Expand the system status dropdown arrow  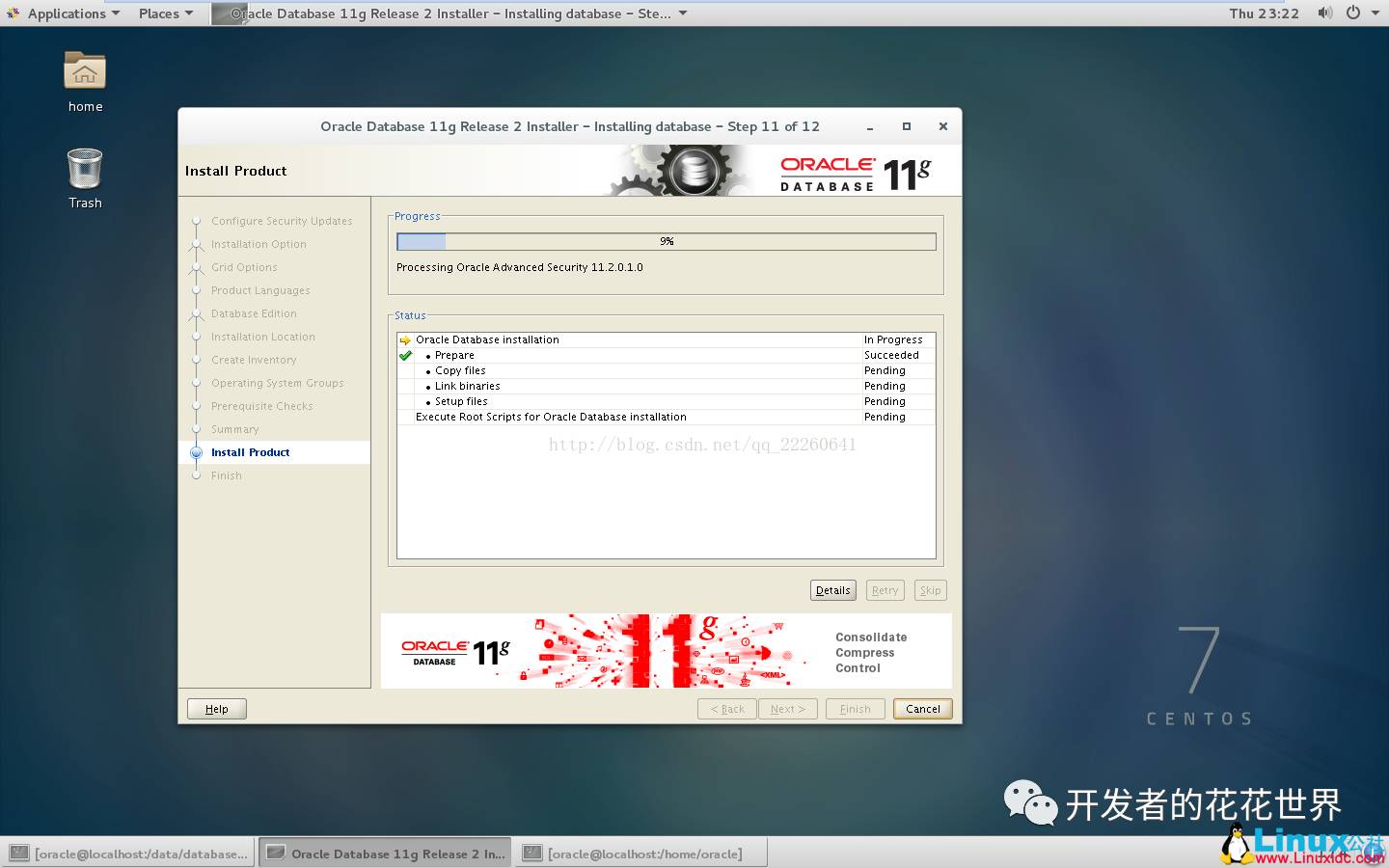coord(1374,14)
